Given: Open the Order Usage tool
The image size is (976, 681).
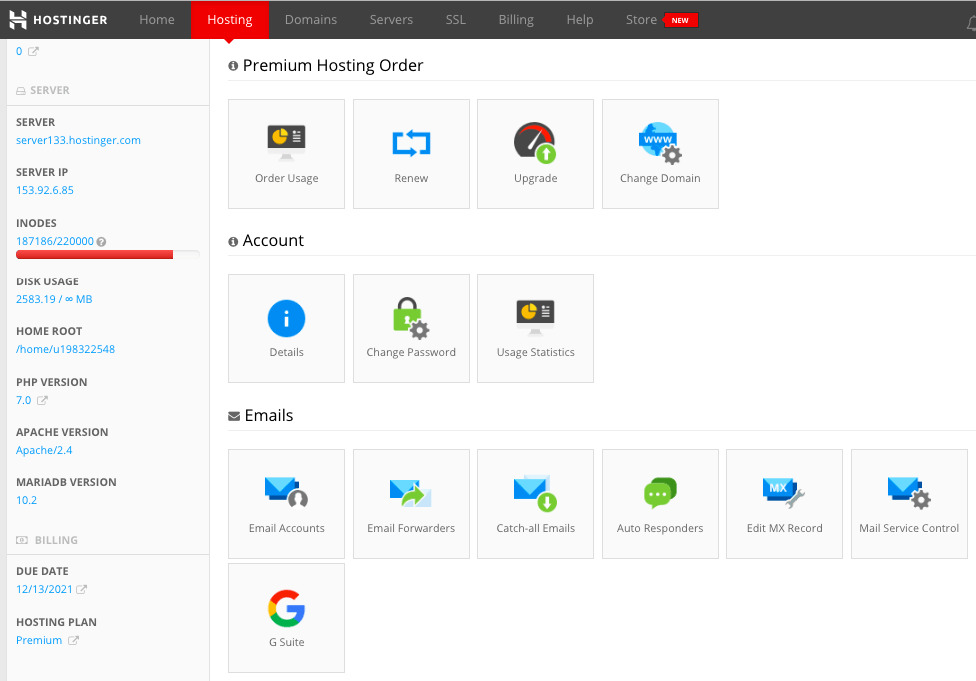Looking at the screenshot, I should [286, 154].
